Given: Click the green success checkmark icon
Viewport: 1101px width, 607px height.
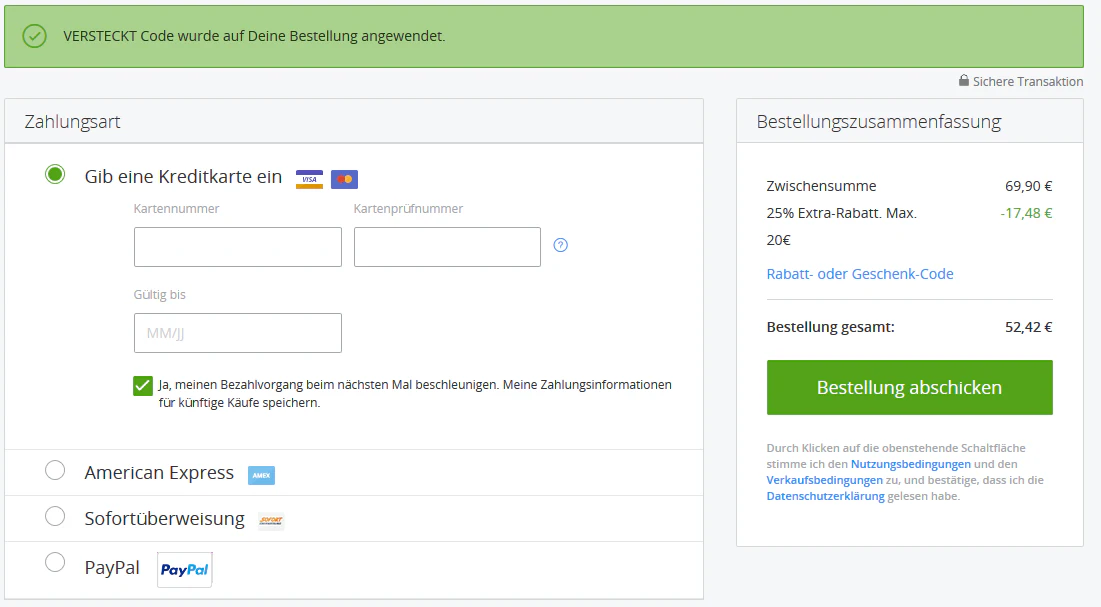Looking at the screenshot, I should [x=34, y=36].
